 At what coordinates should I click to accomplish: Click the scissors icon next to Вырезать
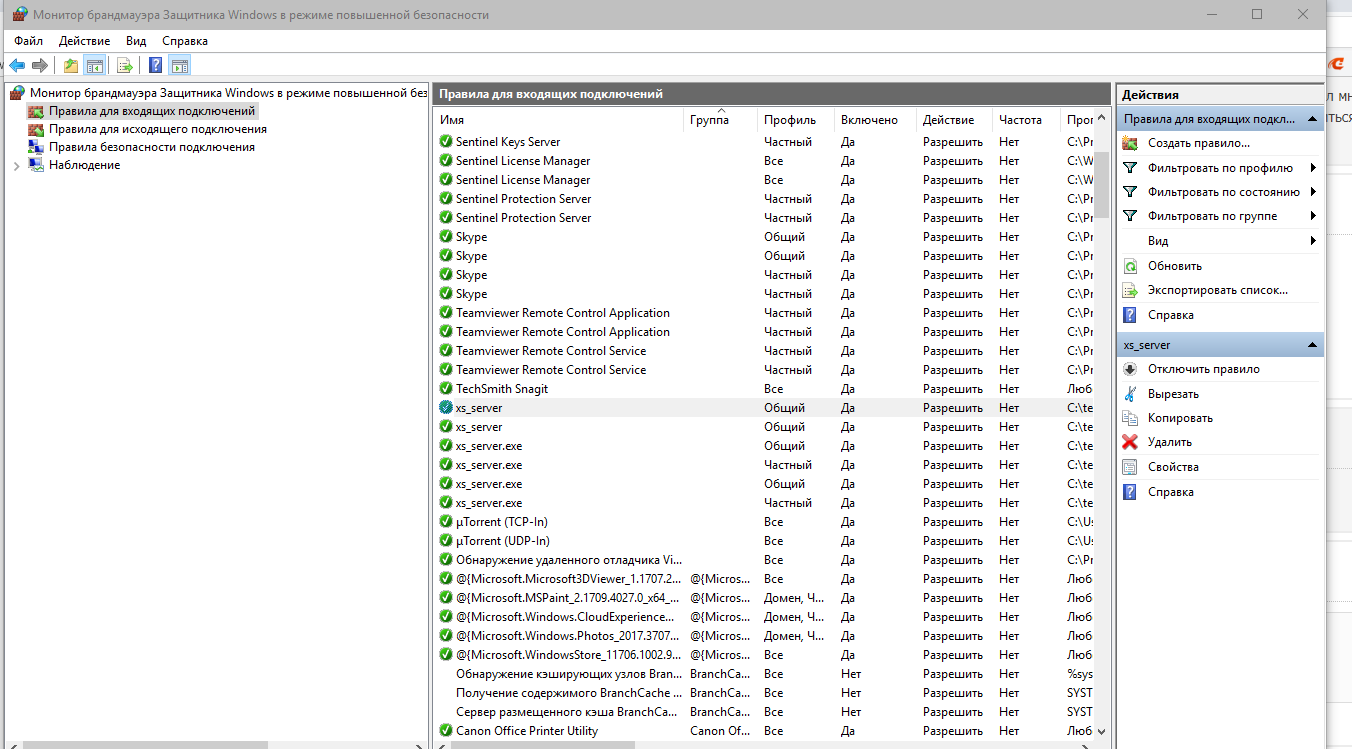1130,394
